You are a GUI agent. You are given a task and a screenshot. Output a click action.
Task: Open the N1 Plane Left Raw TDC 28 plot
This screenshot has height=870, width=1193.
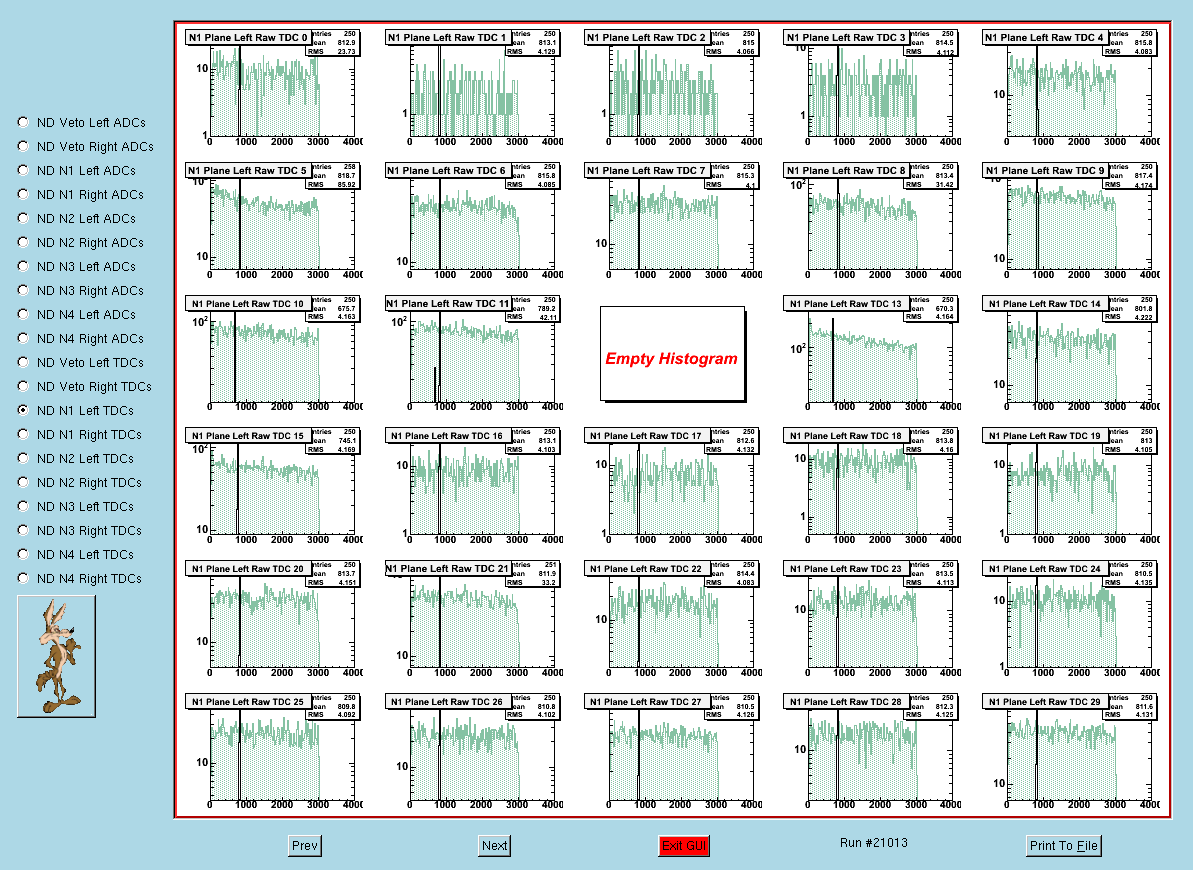[x=872, y=752]
